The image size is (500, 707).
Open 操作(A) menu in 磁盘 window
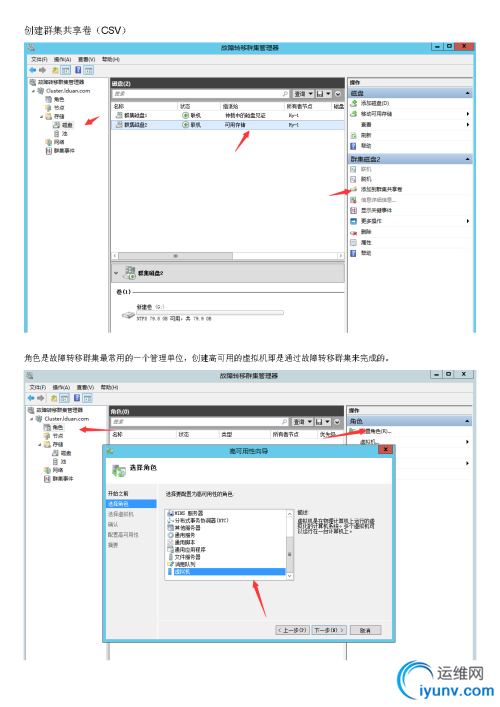tap(62, 60)
